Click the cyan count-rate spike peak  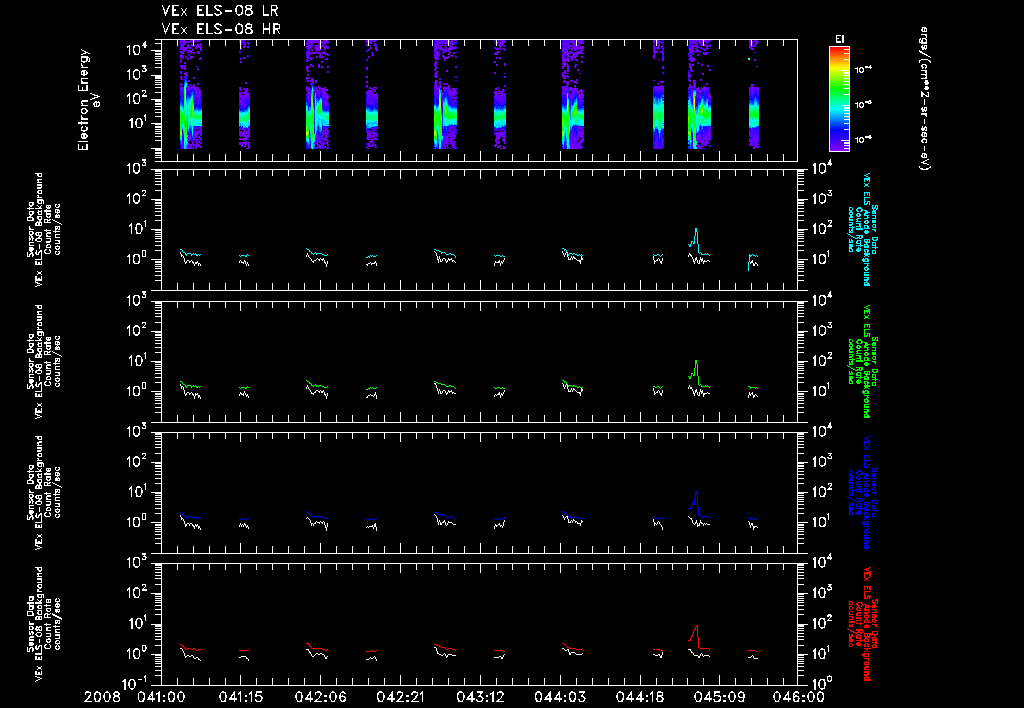pyautogui.click(x=696, y=229)
